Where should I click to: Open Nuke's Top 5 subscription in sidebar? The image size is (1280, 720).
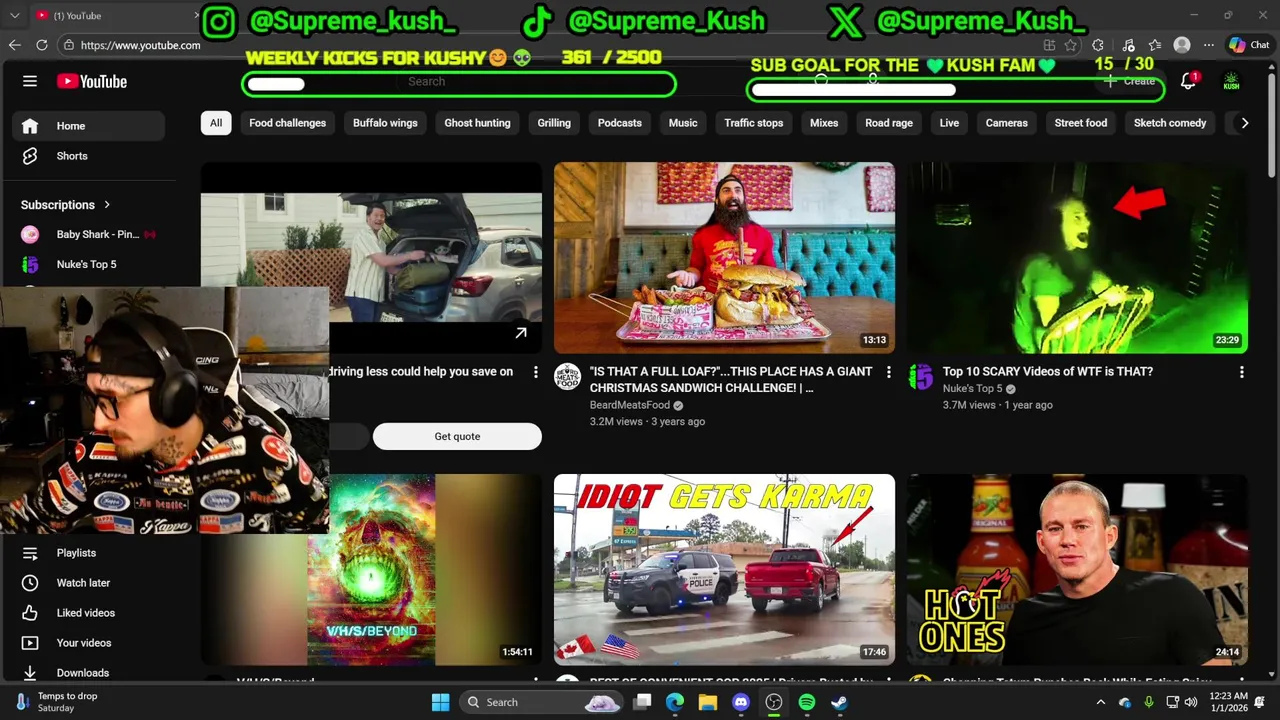pos(88,264)
